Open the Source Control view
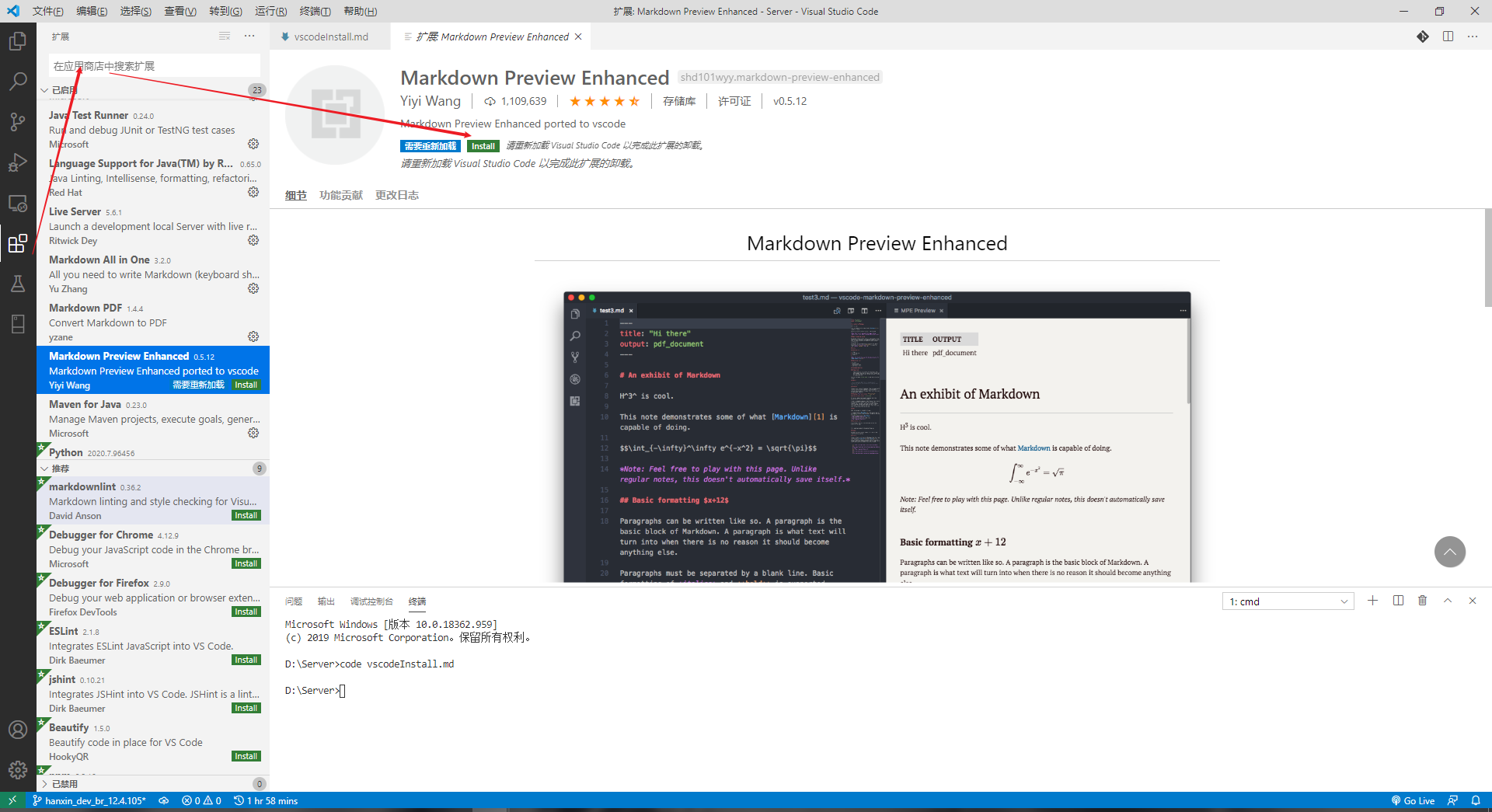Screen dimensions: 1492x812 (x=17, y=122)
